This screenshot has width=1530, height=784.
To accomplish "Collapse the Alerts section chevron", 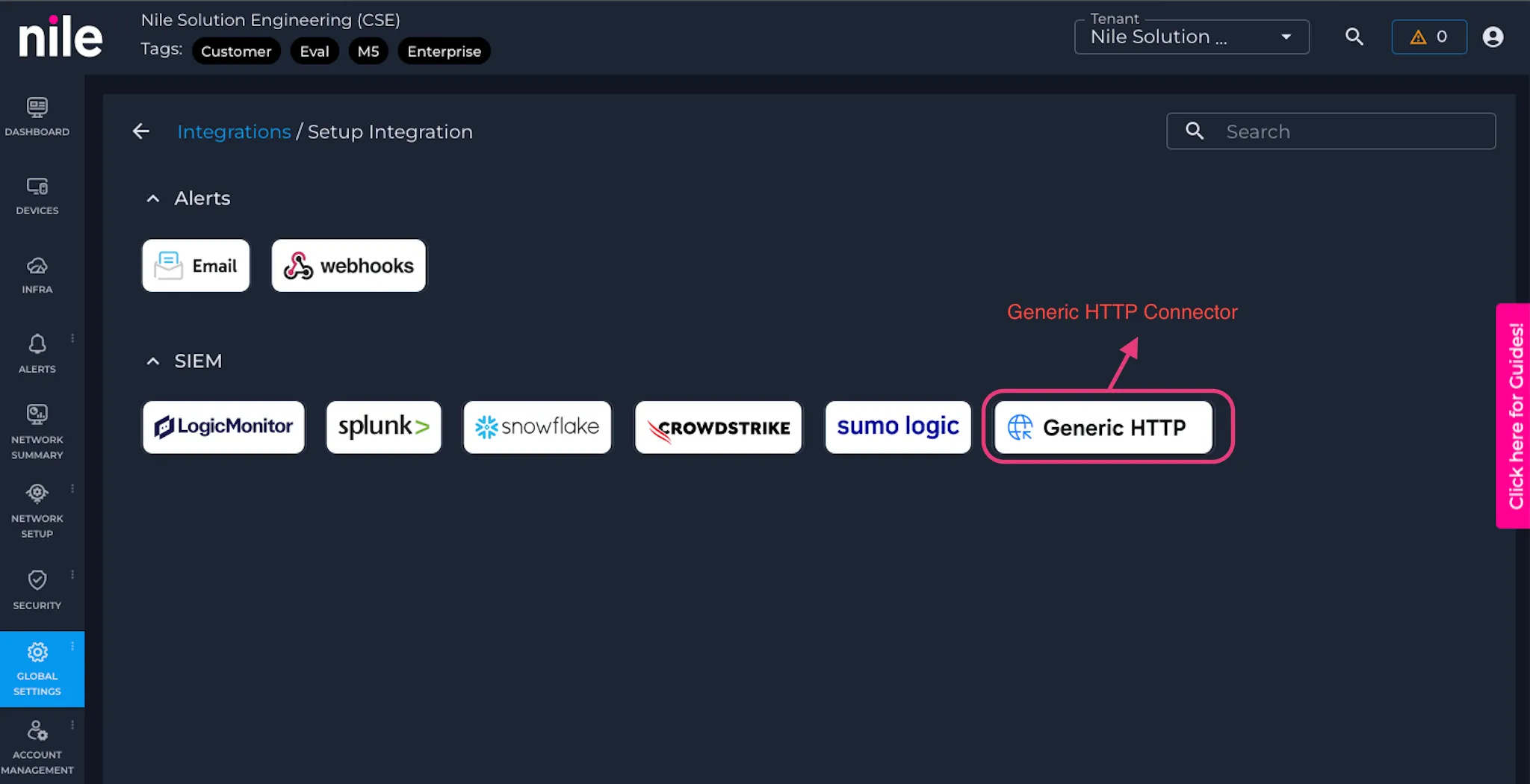I will coord(153,198).
